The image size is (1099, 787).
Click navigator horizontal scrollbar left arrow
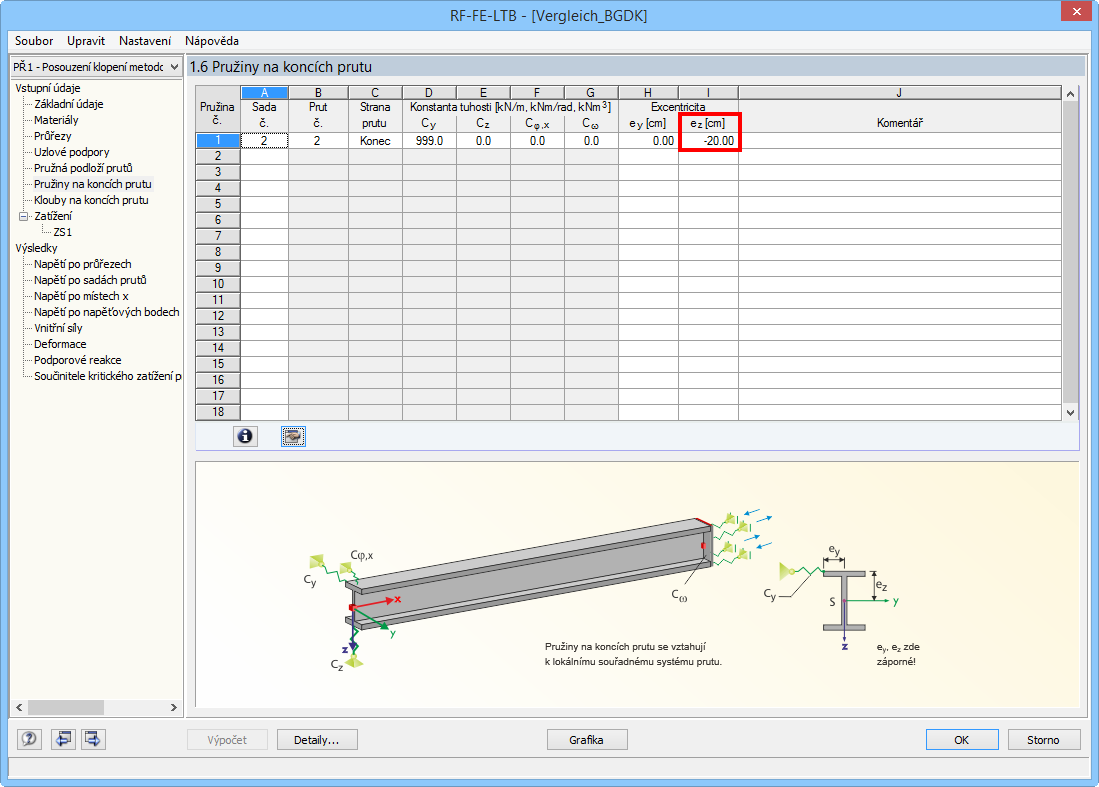pyautogui.click(x=20, y=708)
